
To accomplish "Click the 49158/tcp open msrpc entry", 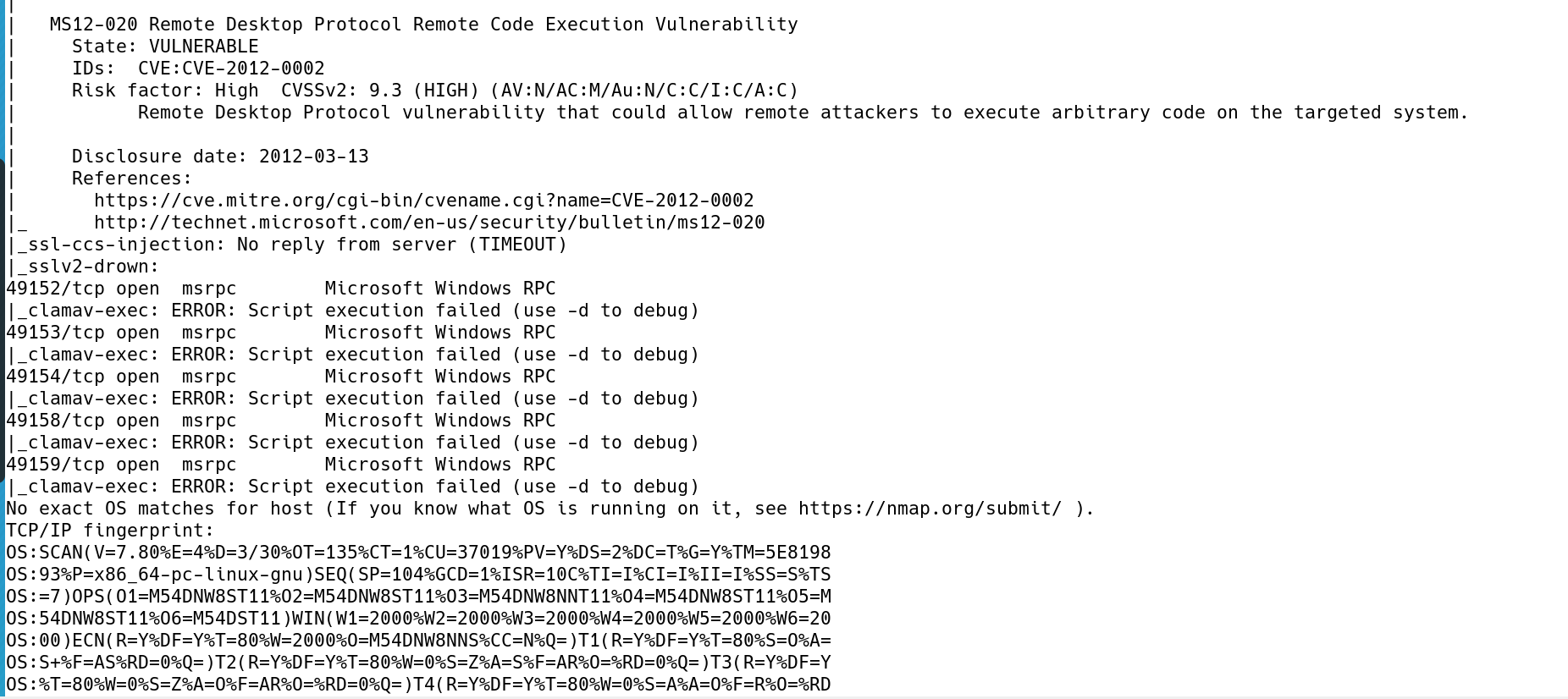I will pyautogui.click(x=281, y=421).
